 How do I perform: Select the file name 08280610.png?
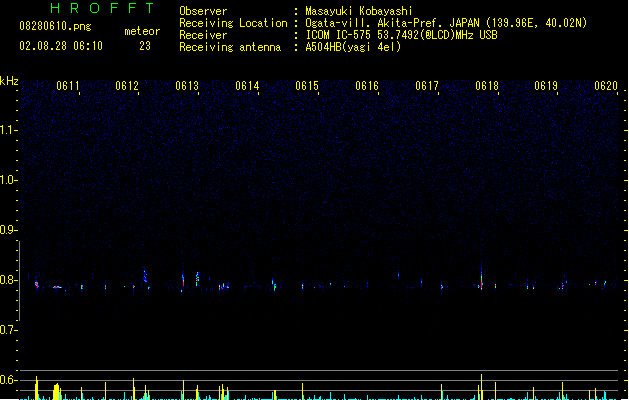[55, 26]
